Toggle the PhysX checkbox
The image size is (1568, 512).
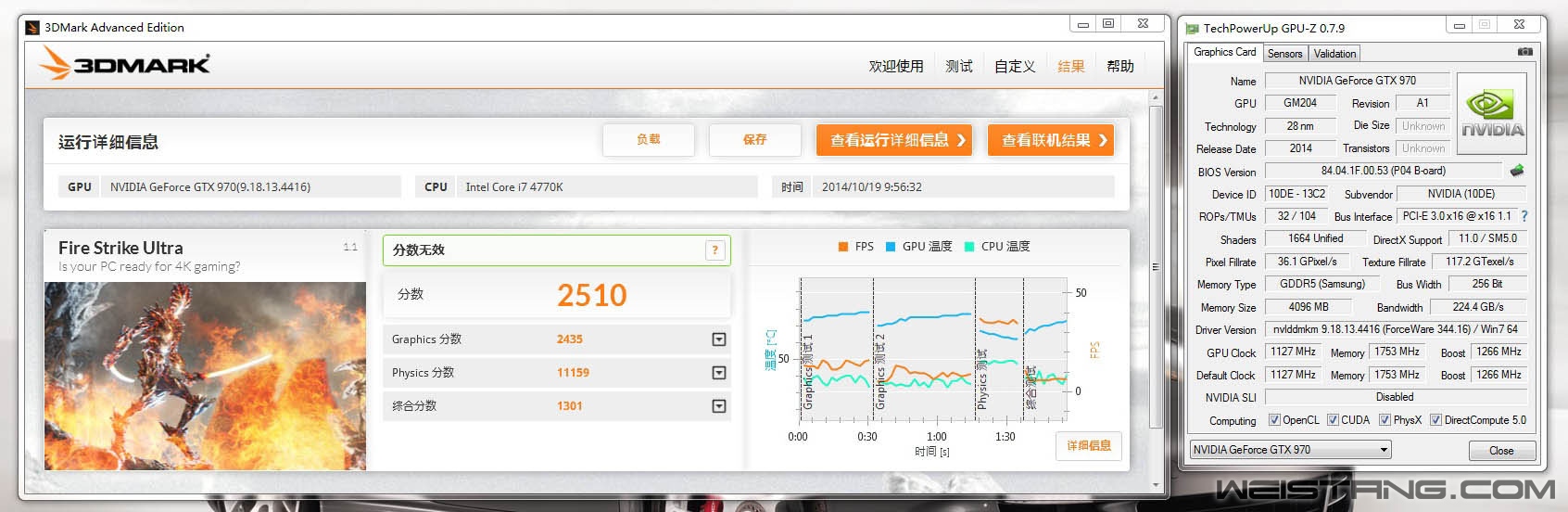pyautogui.click(x=1385, y=420)
